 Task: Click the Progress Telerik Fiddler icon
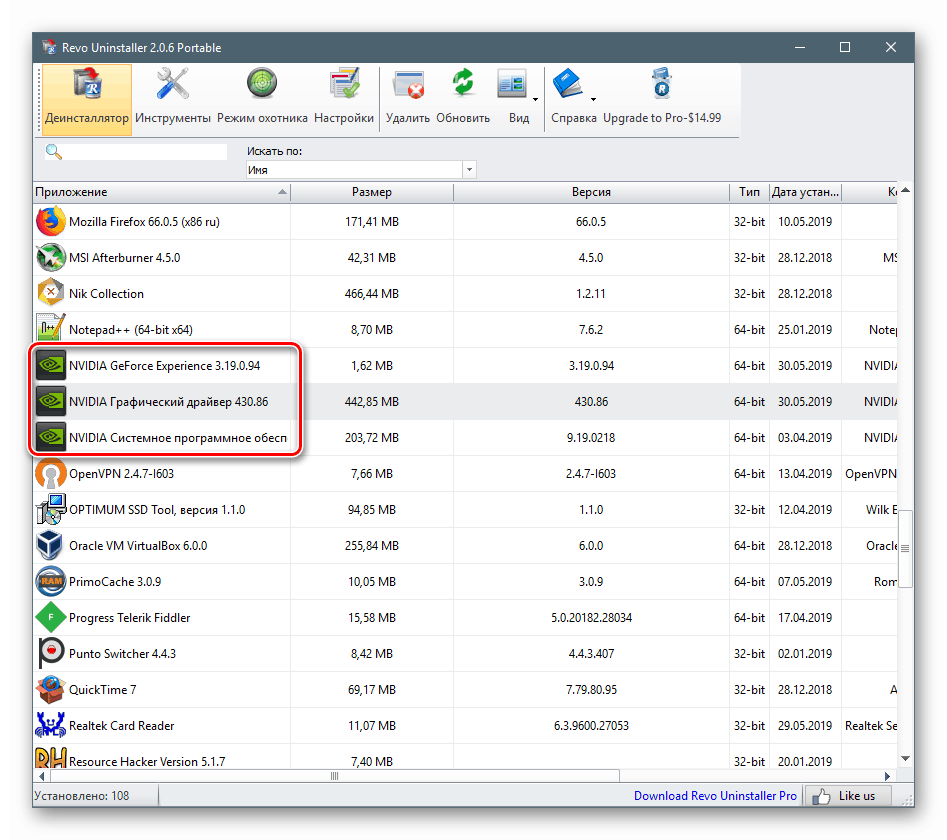(51, 618)
